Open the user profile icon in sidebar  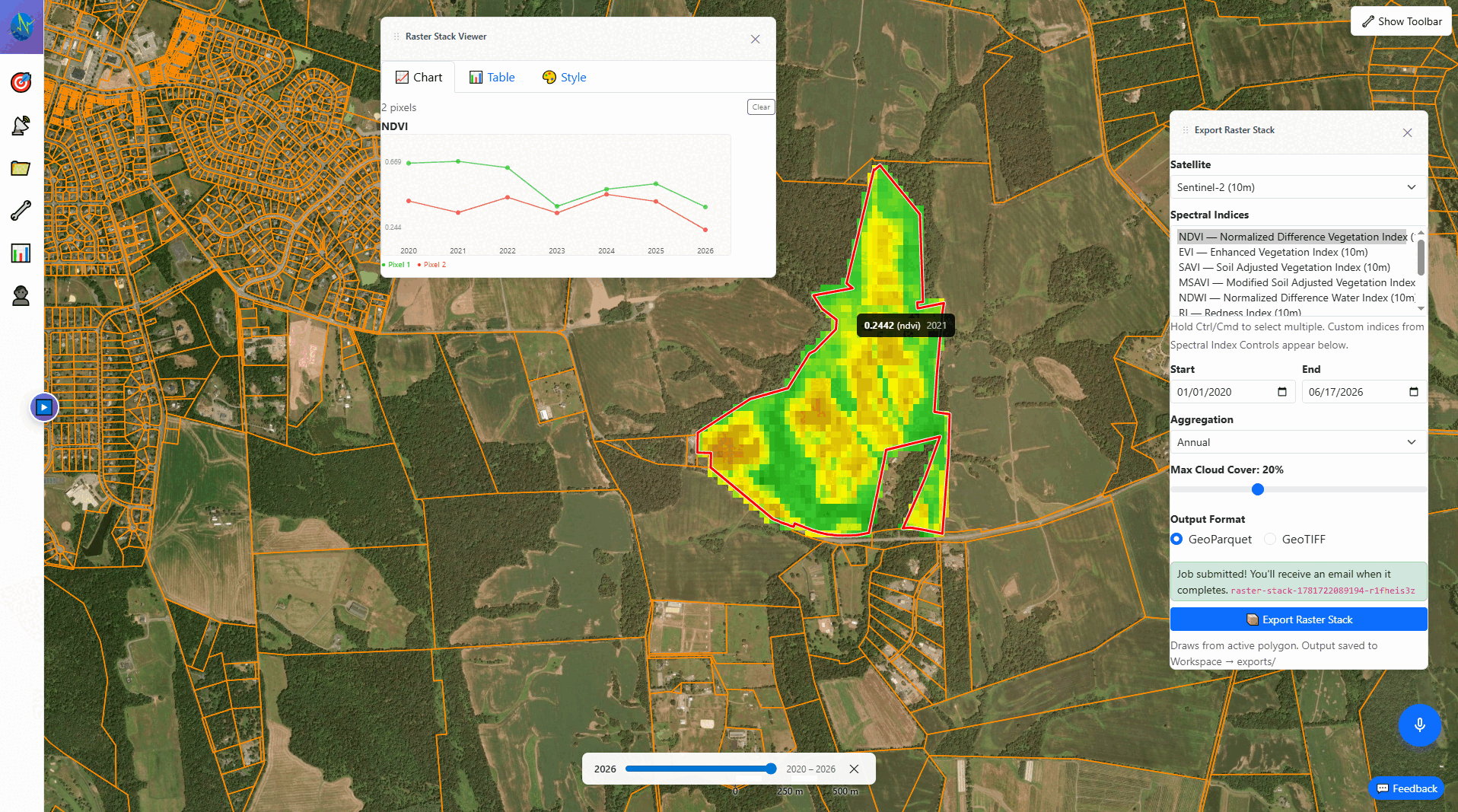[x=21, y=296]
